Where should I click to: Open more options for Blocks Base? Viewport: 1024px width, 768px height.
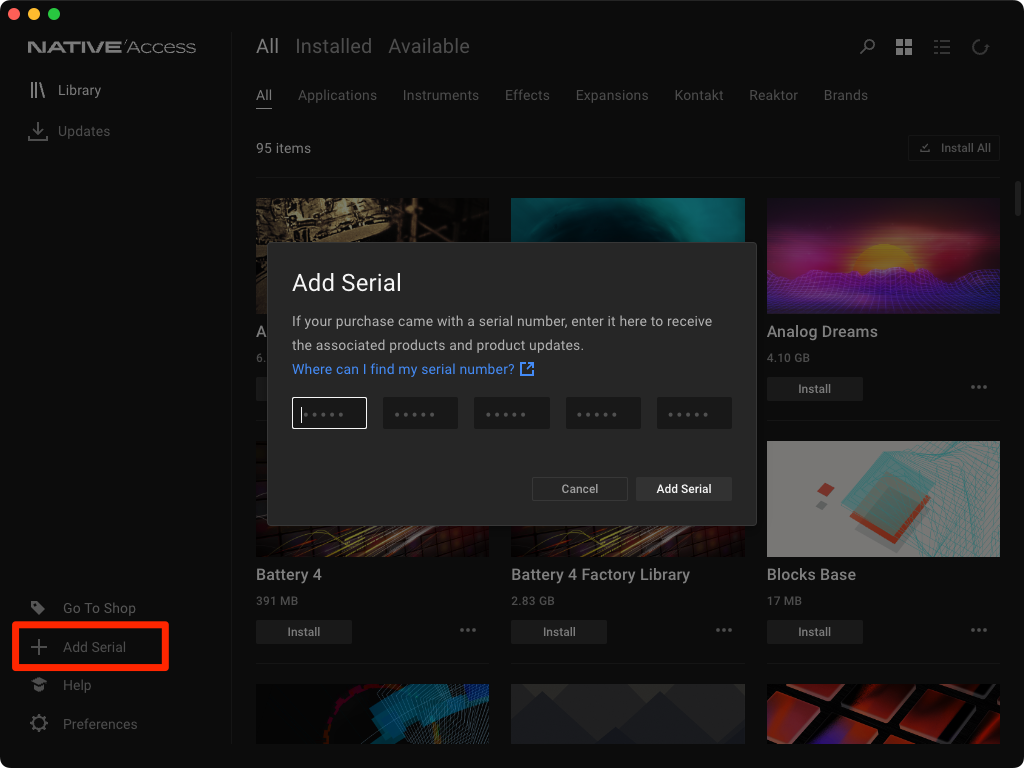click(x=978, y=630)
